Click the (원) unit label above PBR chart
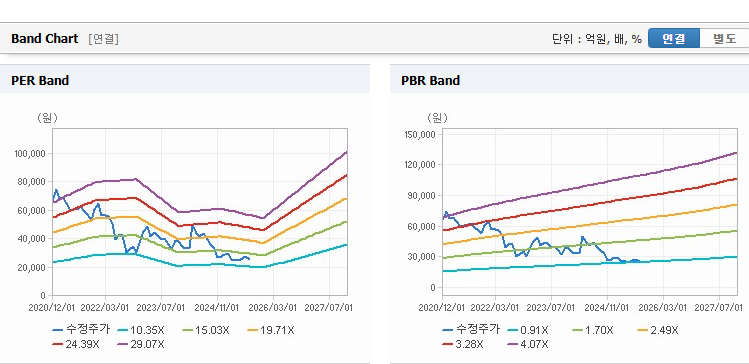The width and height of the screenshot is (749, 364). tap(438, 118)
